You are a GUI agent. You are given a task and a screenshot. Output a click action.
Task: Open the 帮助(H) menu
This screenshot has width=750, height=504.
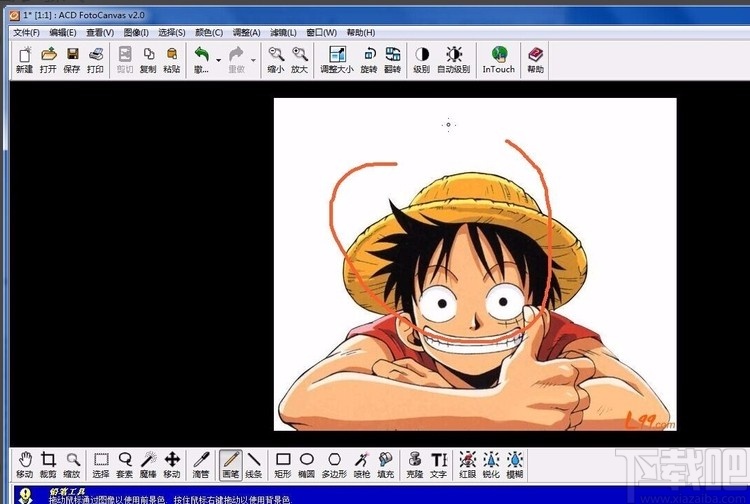361,33
